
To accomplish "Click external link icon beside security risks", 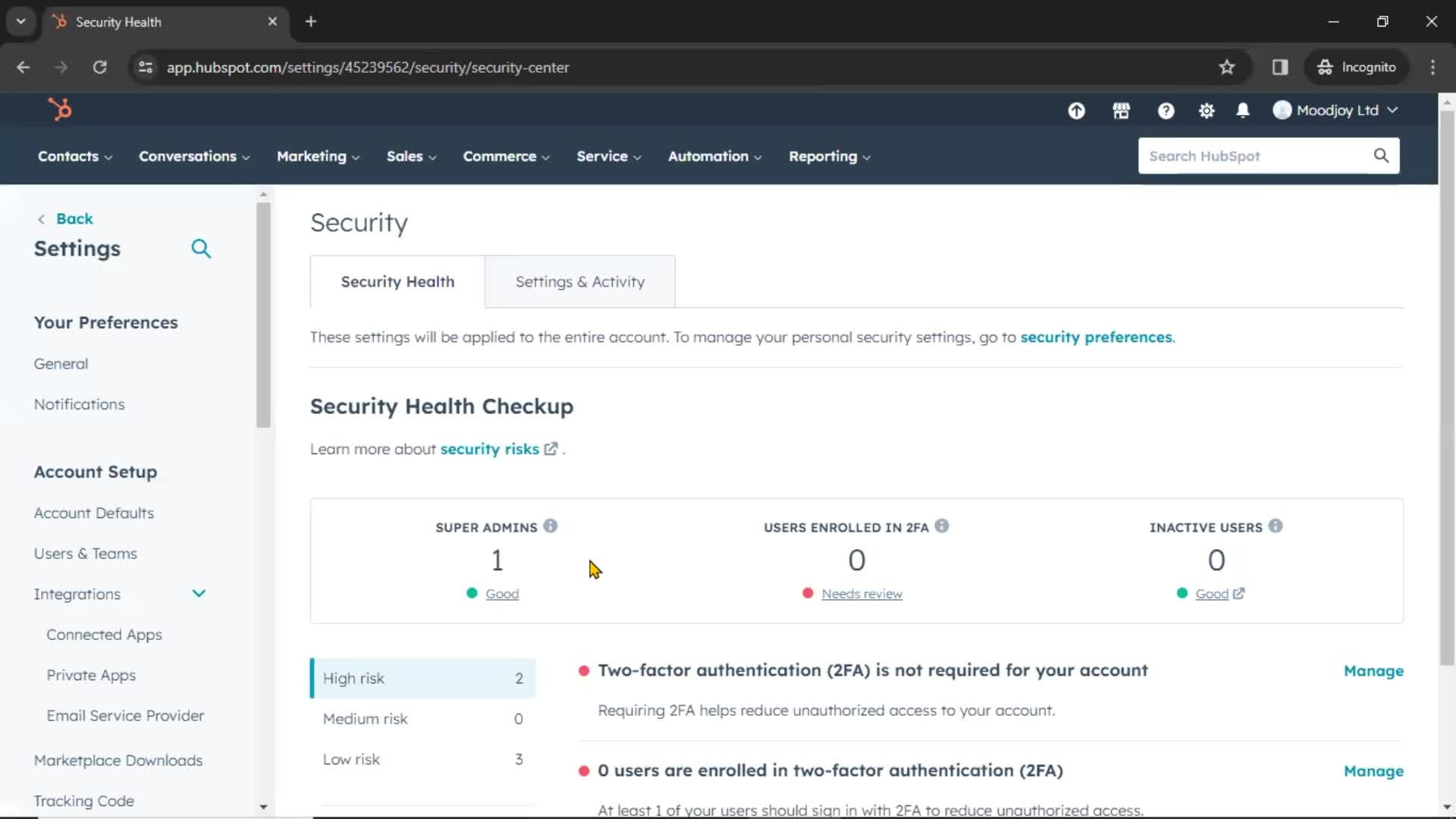I will (550, 448).
